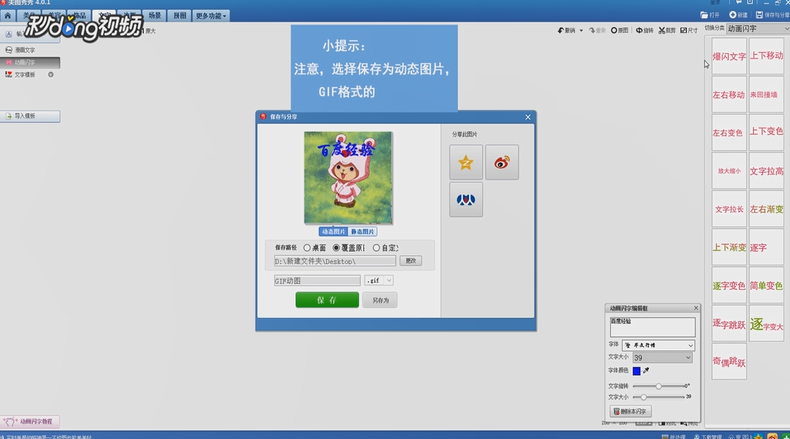This screenshot has width=790, height=439.
Task: Click the 更改 change path button
Action: pos(411,261)
